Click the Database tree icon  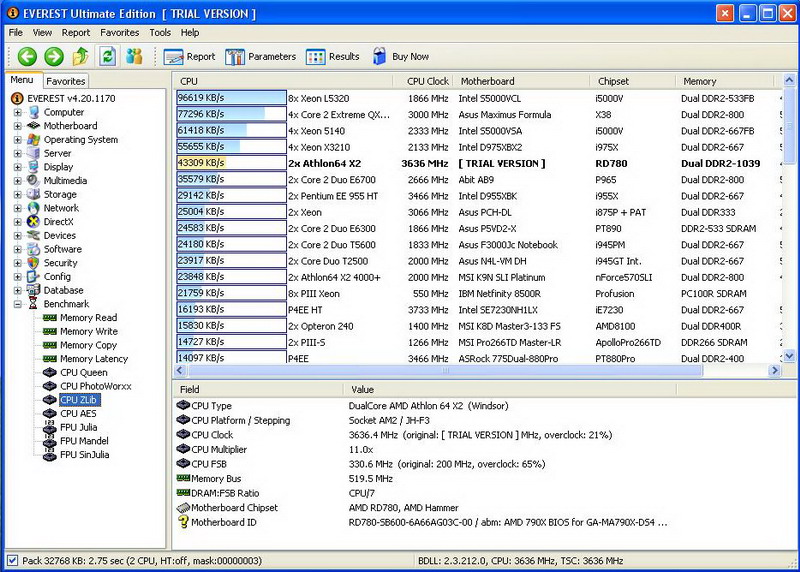coord(34,290)
